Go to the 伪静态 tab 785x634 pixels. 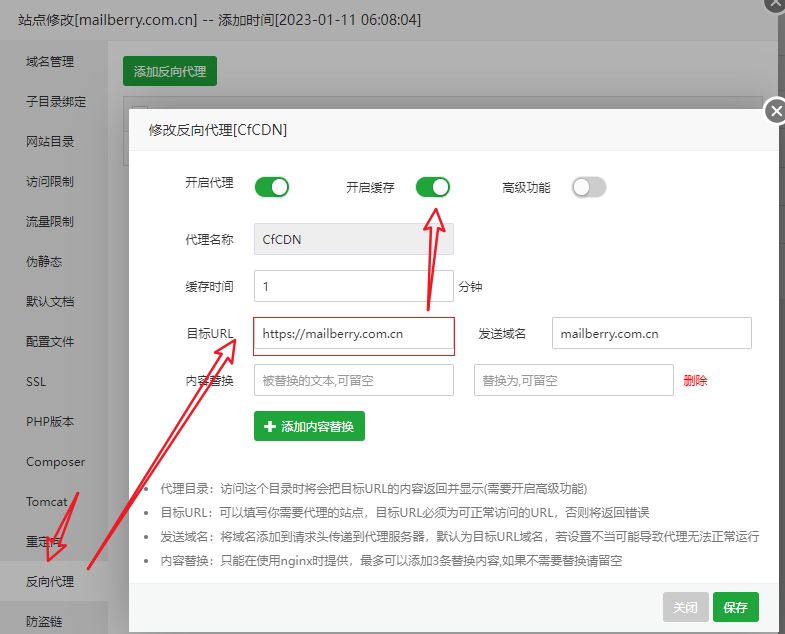(44, 261)
